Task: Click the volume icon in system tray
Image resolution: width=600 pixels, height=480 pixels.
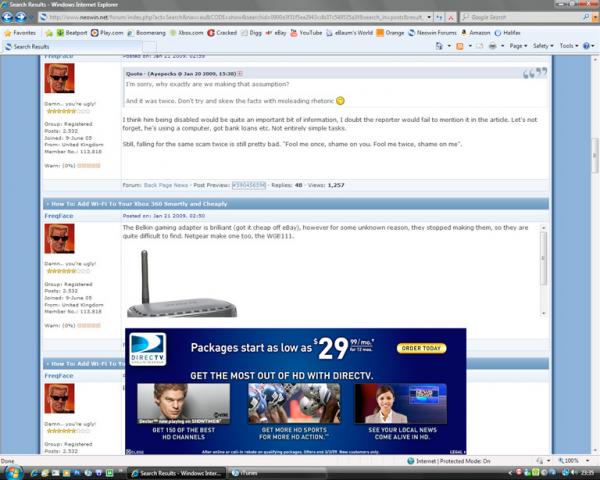Action: tap(573, 473)
